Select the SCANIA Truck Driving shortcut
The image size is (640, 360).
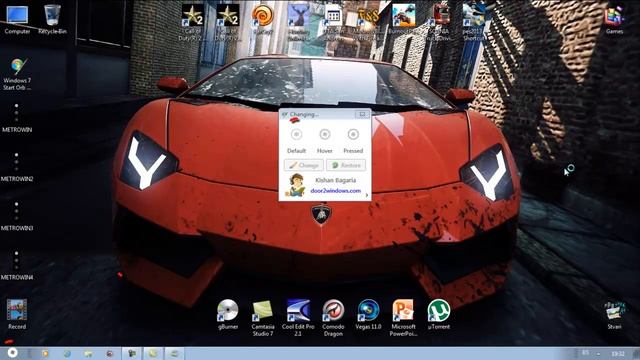(439, 22)
